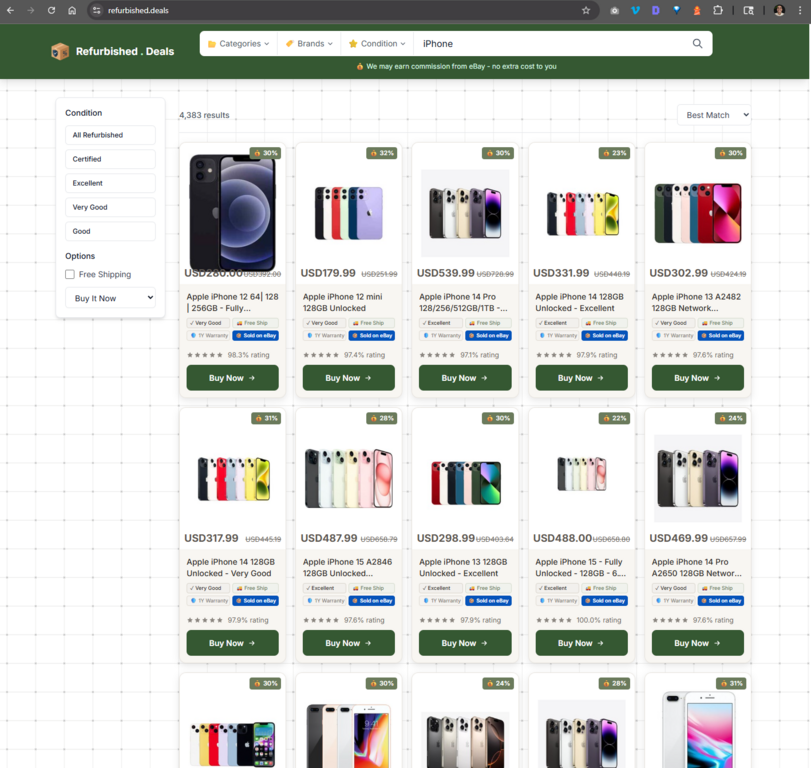Click the 30% discount badge on iPhone 12
This screenshot has width=811, height=768.
267,153
